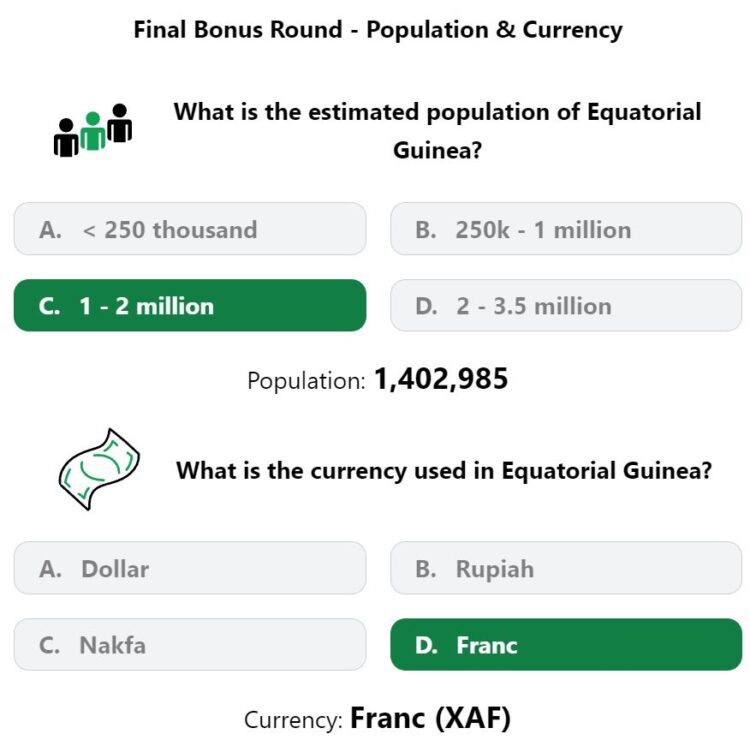750x740 pixels.
Task: Click the Final Bonus Round heading
Action: pyautogui.click(x=378, y=30)
